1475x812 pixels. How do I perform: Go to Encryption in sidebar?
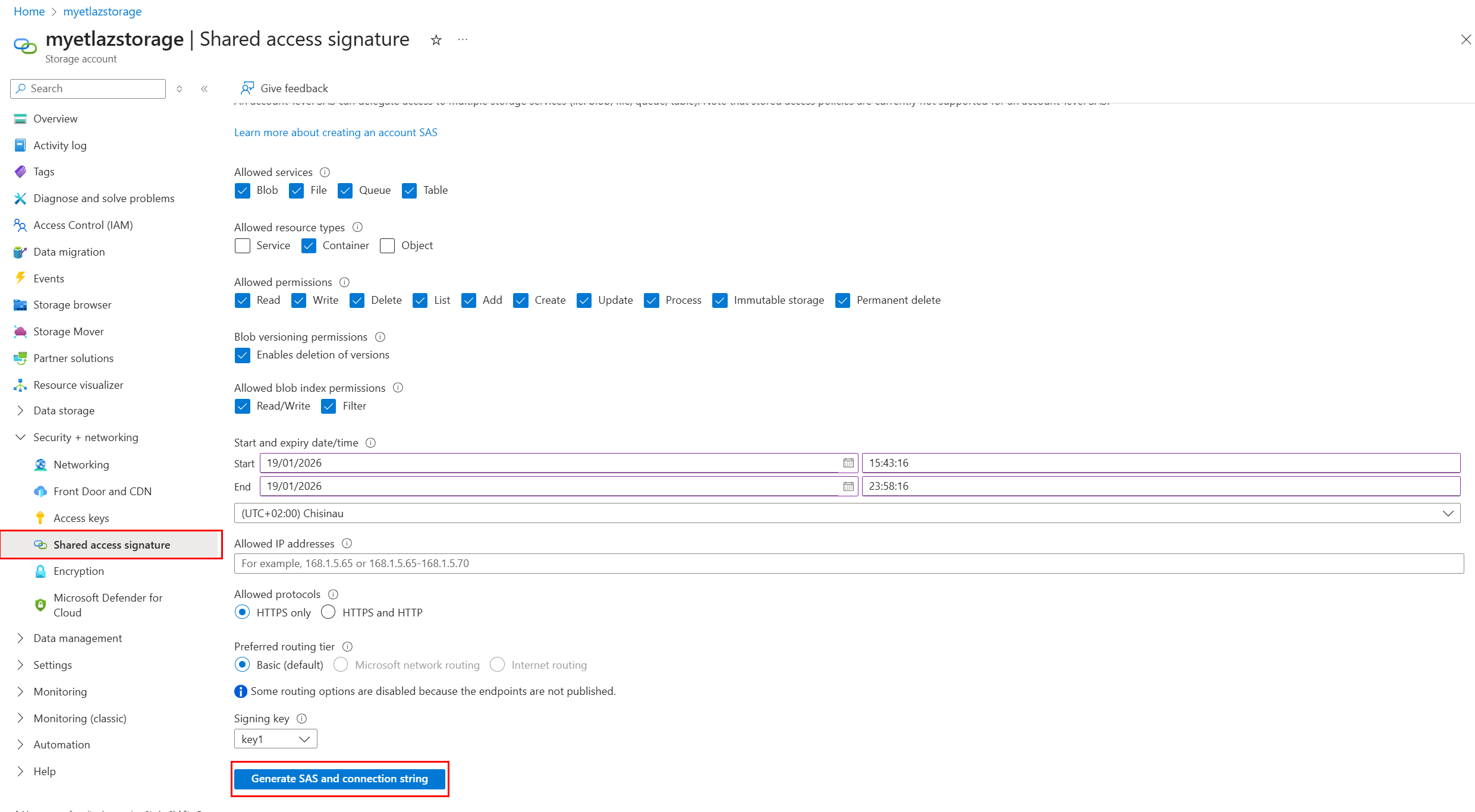[78, 571]
